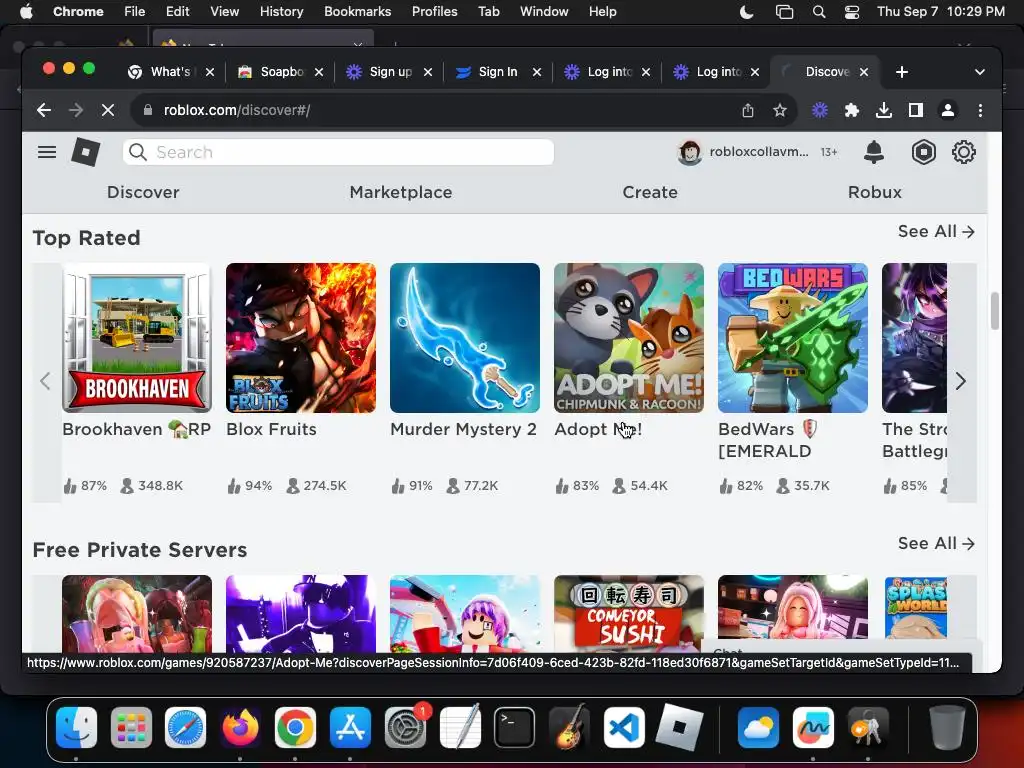
Task: Open the Discover page link
Action: click(x=143, y=192)
